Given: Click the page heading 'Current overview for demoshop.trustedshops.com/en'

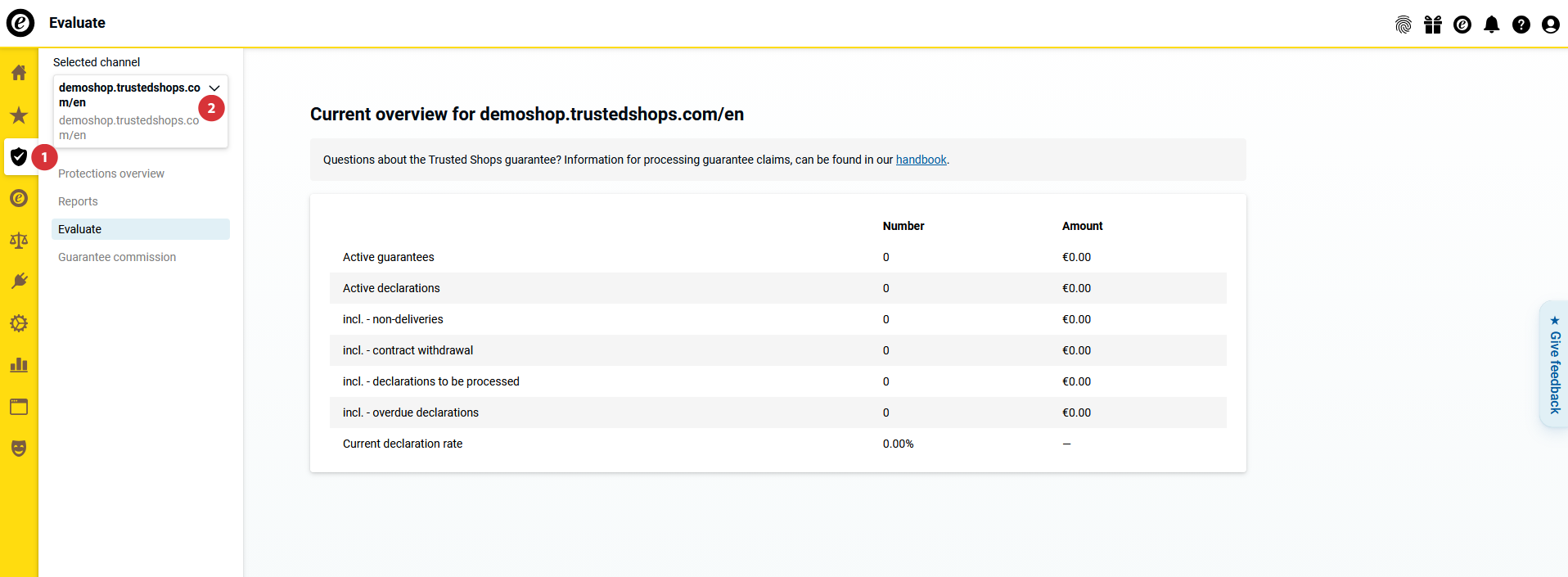Looking at the screenshot, I should (x=527, y=114).
